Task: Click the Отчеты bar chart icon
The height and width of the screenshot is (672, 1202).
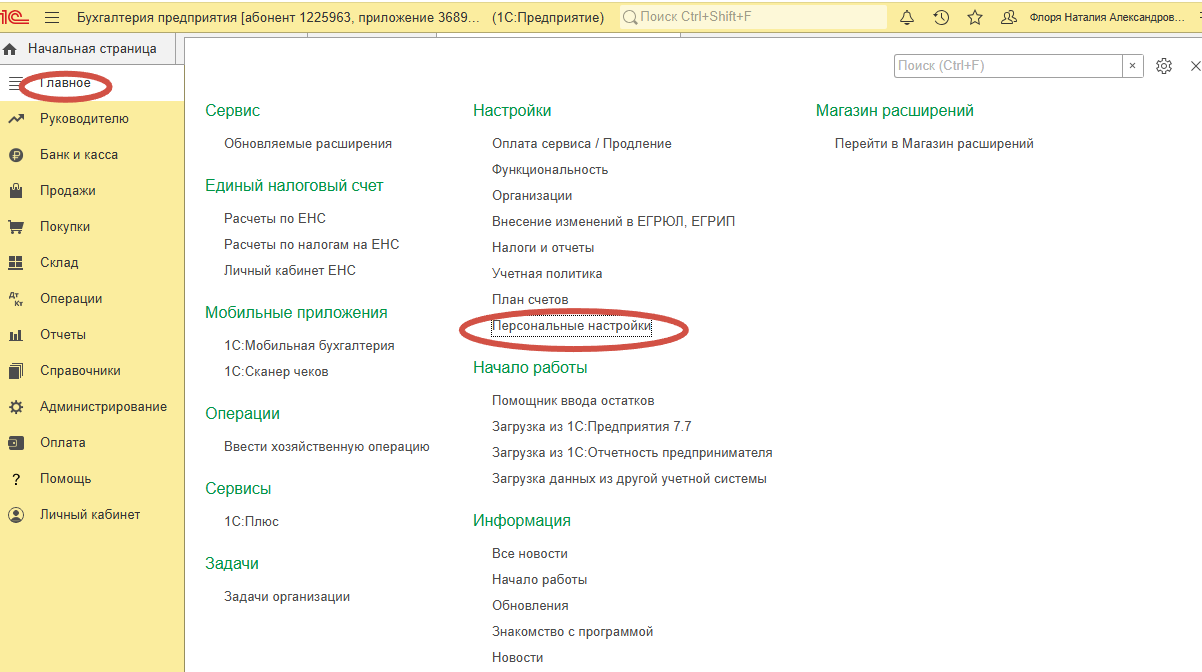Action: (16, 335)
